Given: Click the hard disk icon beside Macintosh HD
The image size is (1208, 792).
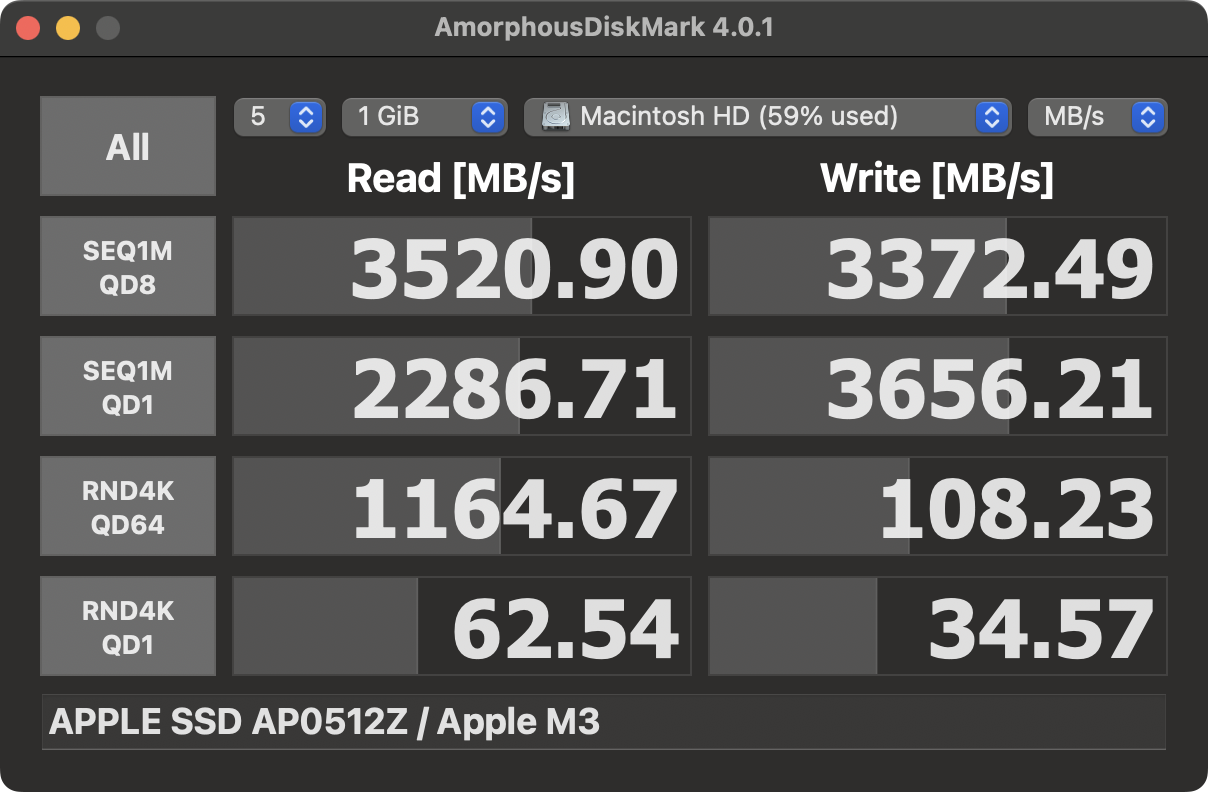Looking at the screenshot, I should click(x=554, y=117).
